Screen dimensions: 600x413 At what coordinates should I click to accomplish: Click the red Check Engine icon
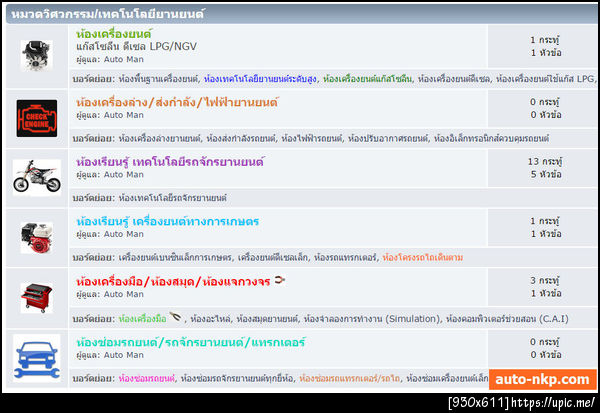pyautogui.click(x=37, y=118)
